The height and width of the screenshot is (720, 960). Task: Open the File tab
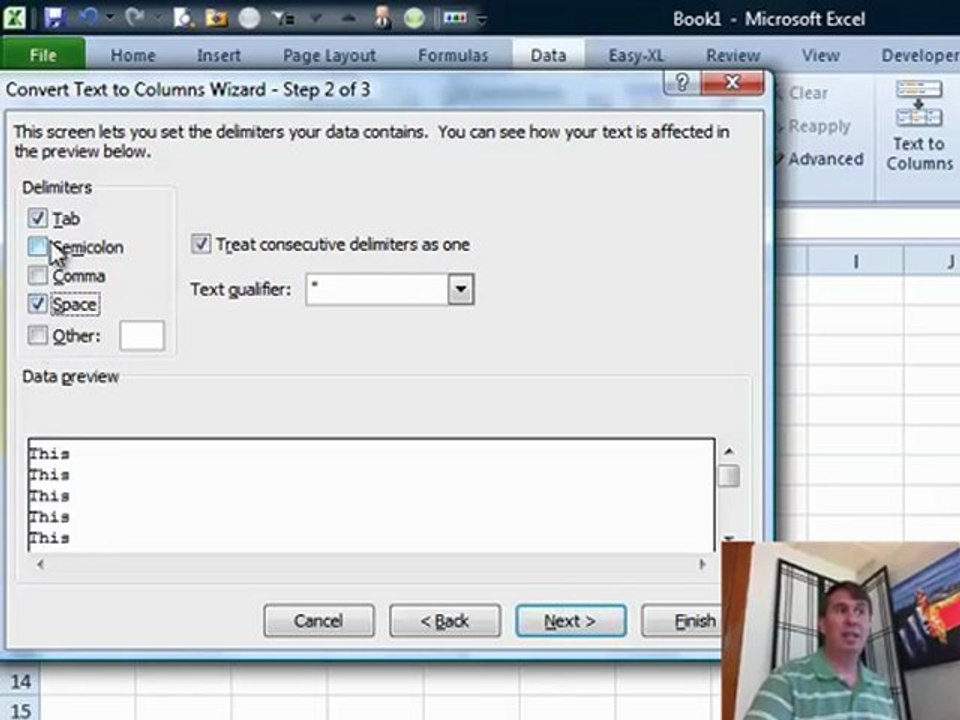(x=43, y=55)
